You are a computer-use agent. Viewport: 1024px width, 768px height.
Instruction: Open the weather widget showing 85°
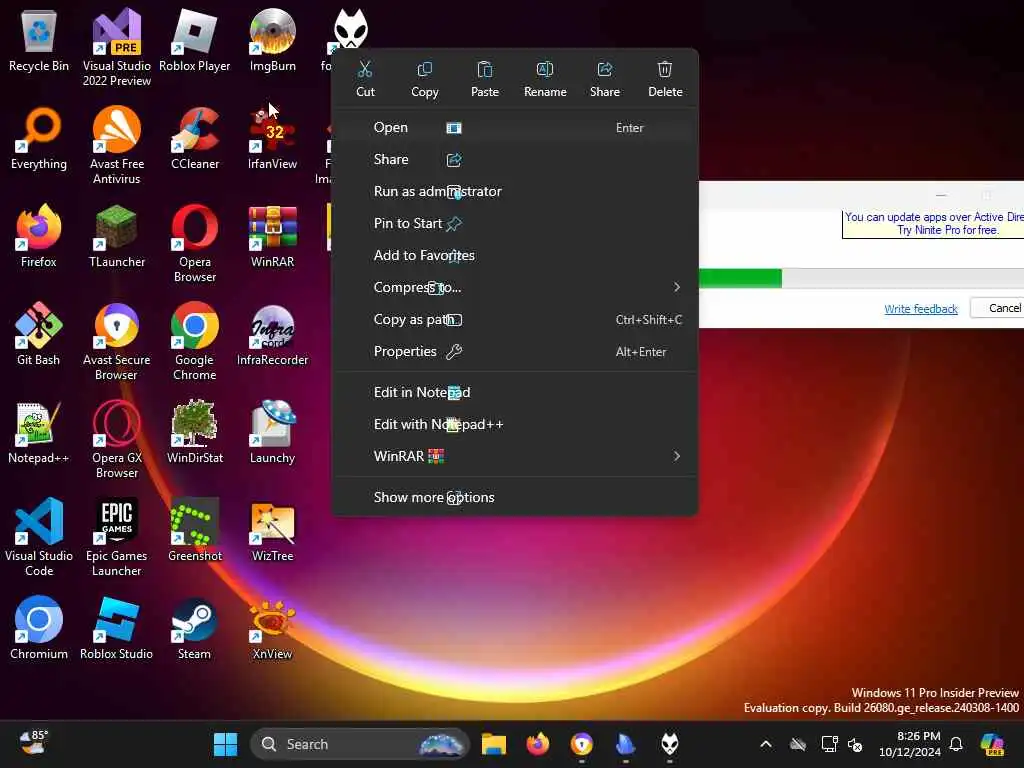34,743
